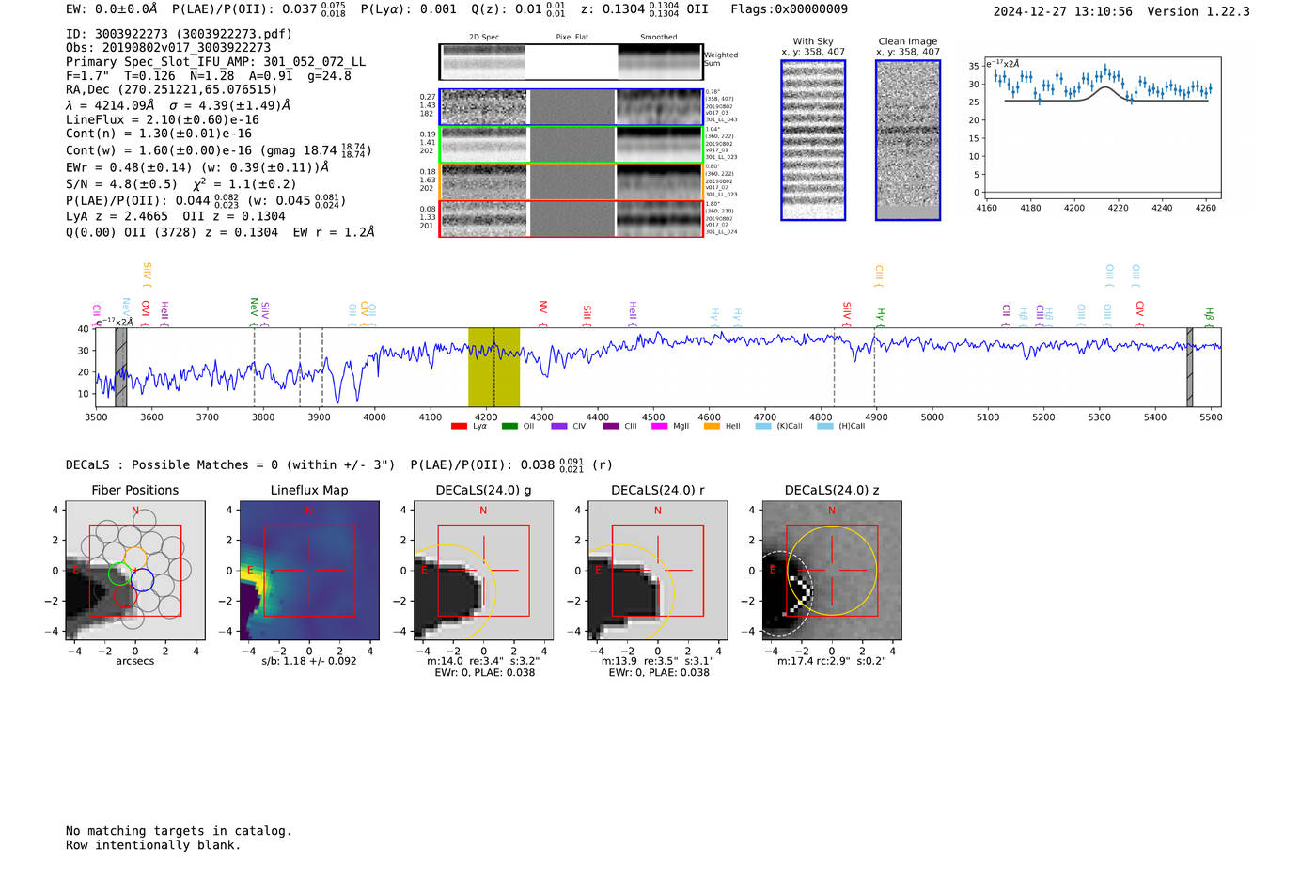The height and width of the screenshot is (896, 1316).
Task: Click the red NV line label
Action: point(543,309)
